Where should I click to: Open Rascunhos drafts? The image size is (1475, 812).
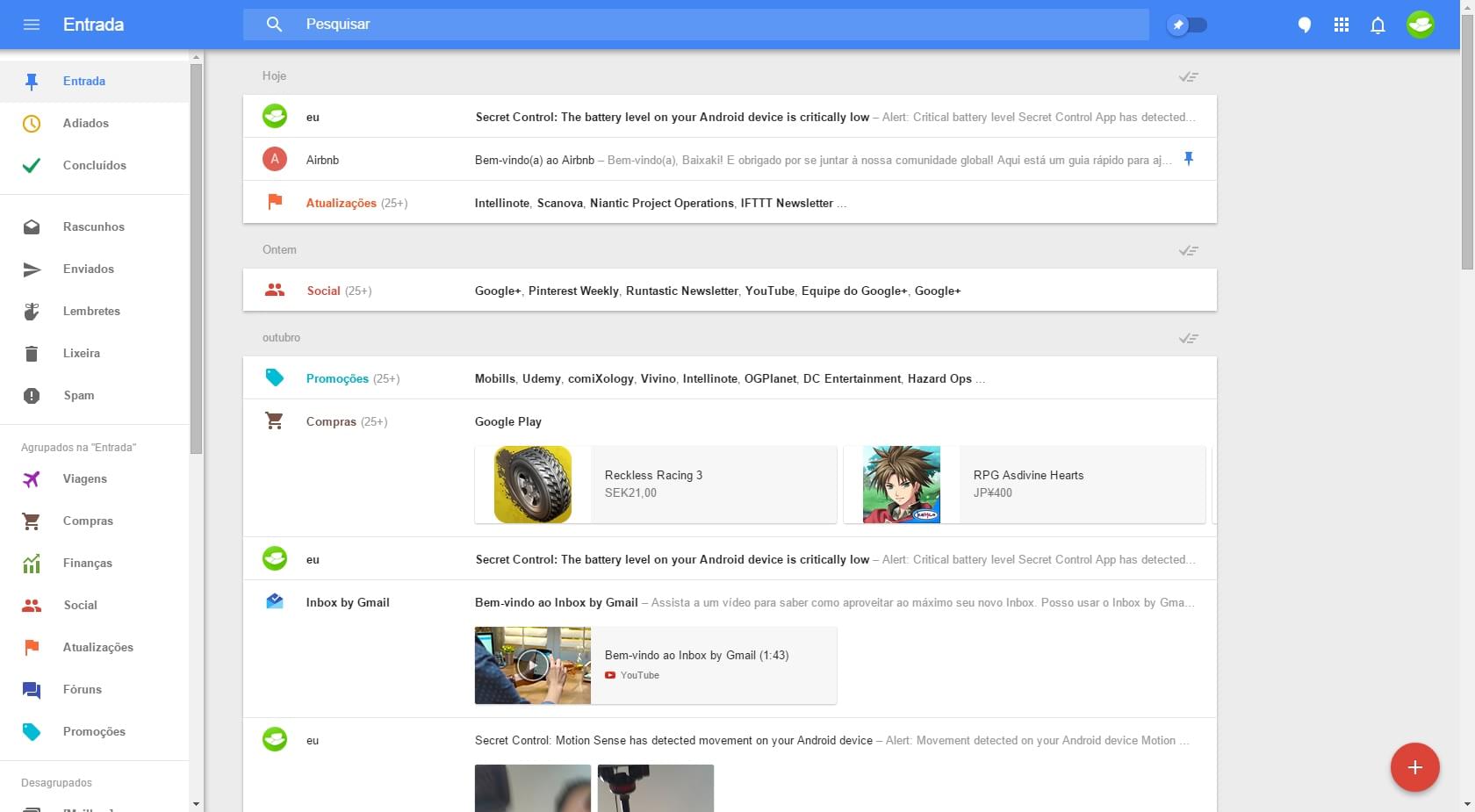[94, 227]
